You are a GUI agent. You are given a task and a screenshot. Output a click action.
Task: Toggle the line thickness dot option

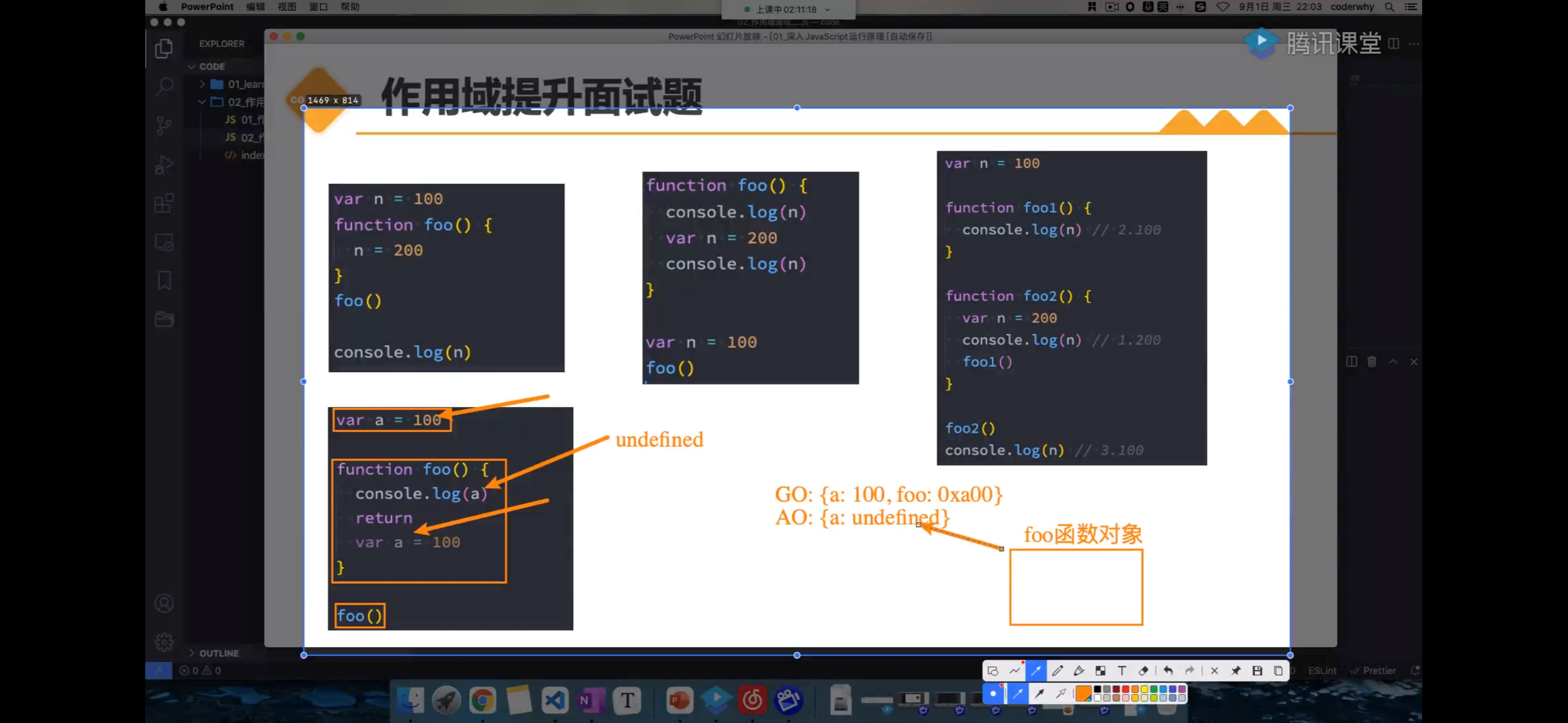click(993, 693)
